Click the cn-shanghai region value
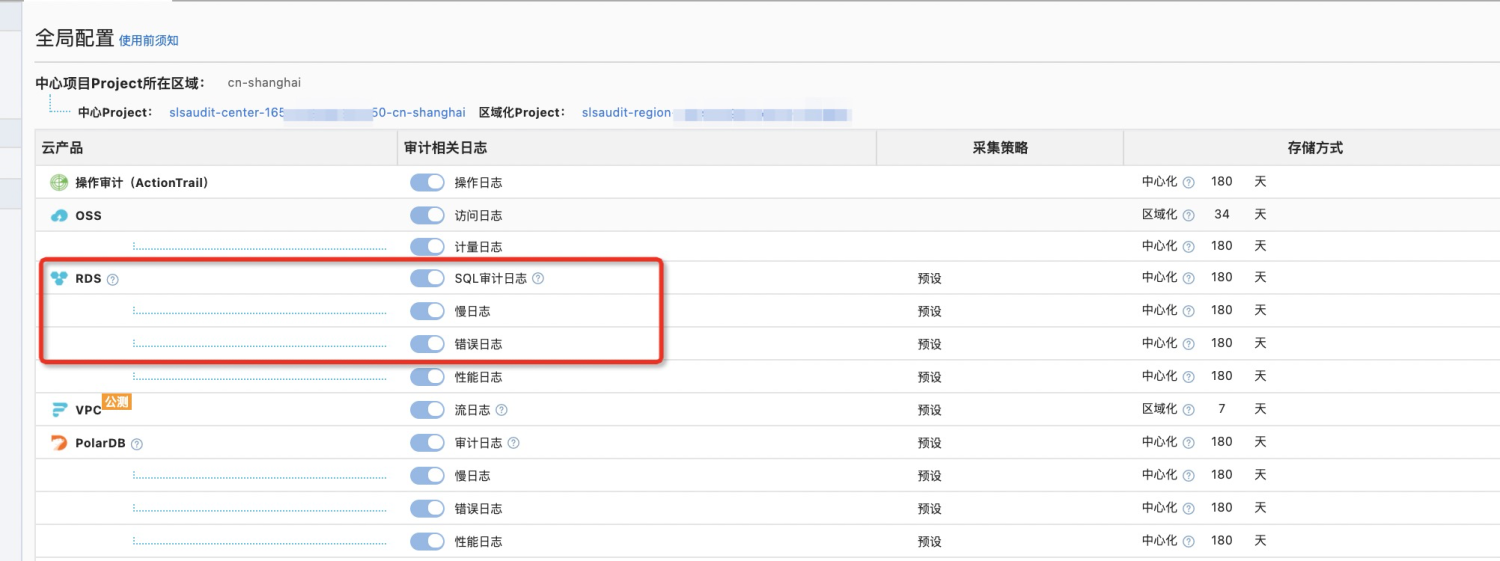 point(264,83)
